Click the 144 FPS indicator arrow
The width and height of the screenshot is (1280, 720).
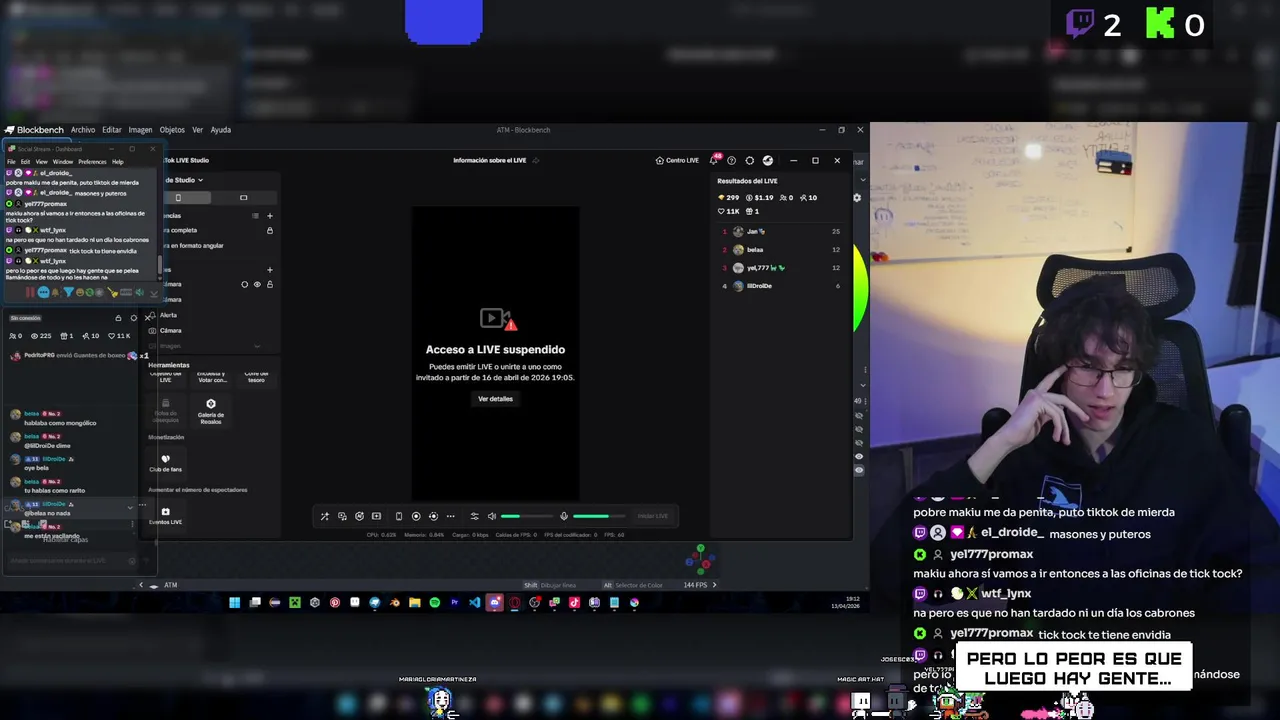(714, 585)
